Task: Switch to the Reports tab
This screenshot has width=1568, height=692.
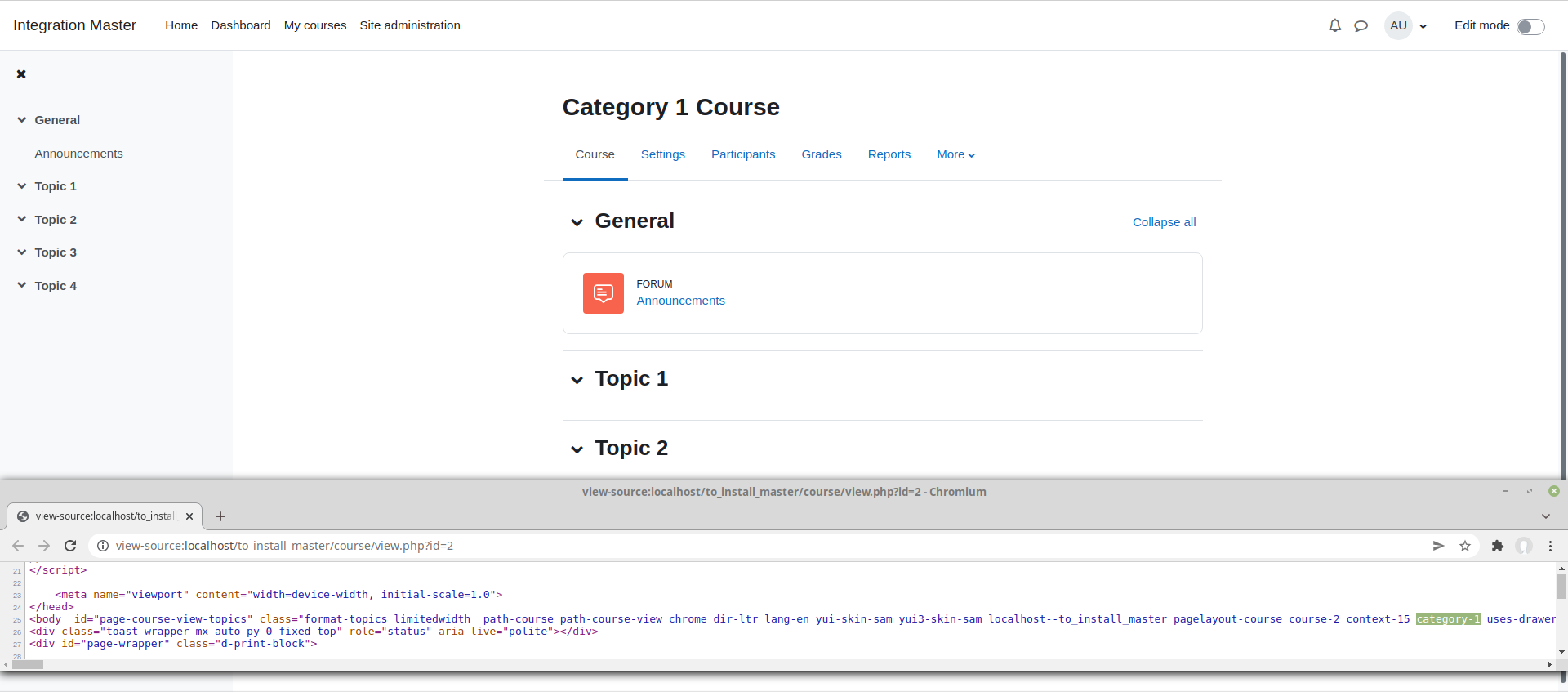Action: click(889, 154)
